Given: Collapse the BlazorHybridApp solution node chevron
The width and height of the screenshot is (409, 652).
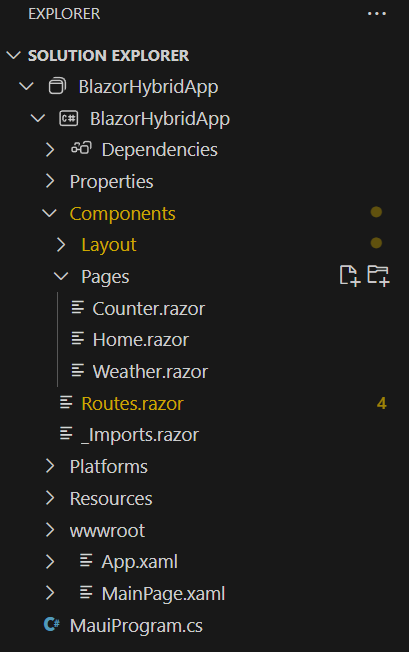Looking at the screenshot, I should point(27,86).
